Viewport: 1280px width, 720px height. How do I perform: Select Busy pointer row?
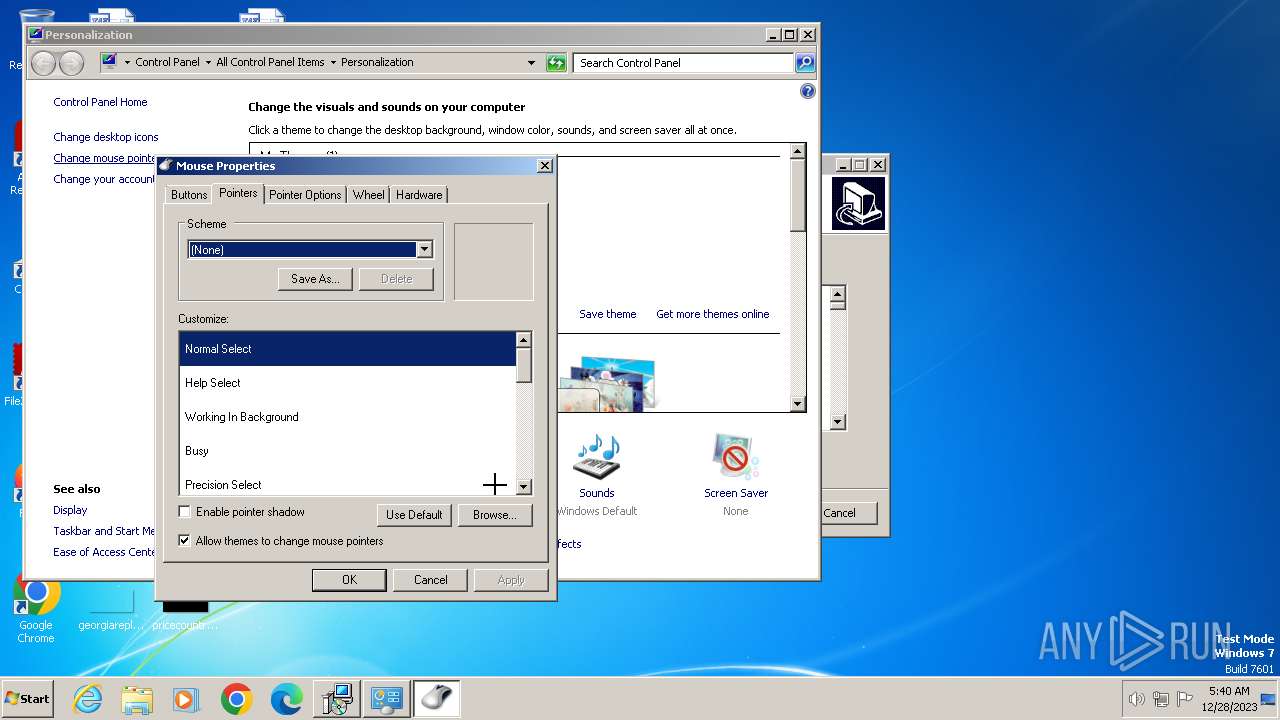347,451
